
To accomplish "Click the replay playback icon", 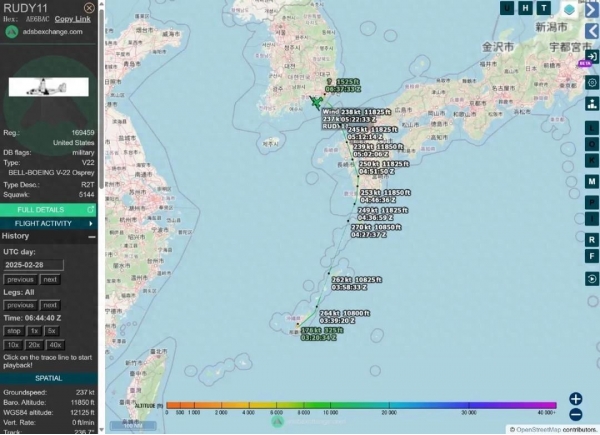I will 592,279.
